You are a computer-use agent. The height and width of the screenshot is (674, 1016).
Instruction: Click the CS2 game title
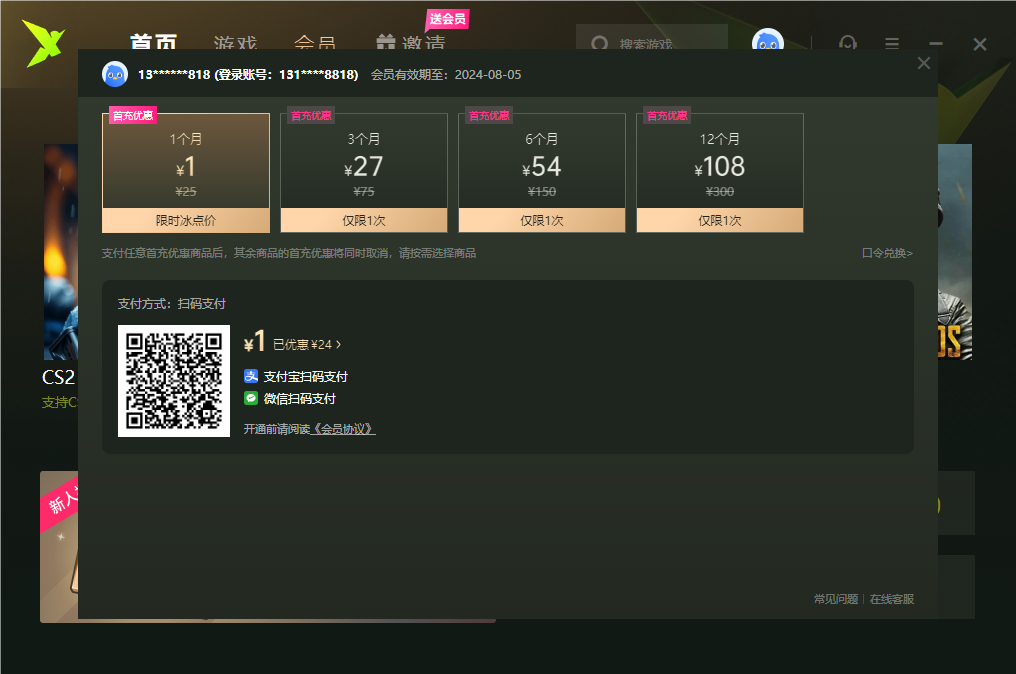tap(58, 377)
